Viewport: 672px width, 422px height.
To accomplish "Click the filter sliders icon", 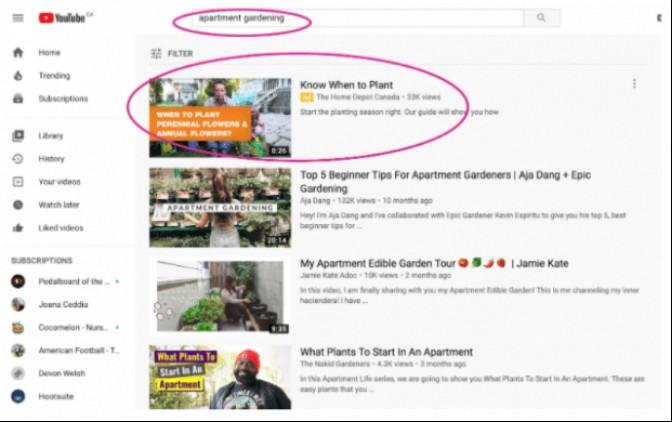I will point(156,54).
